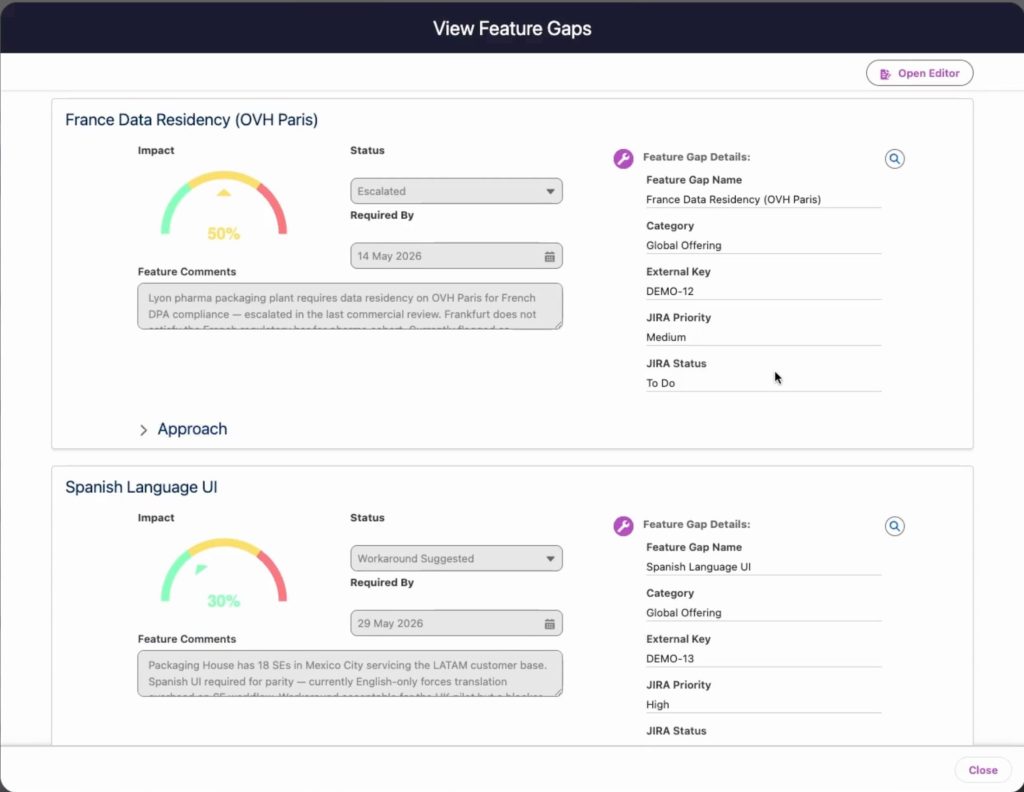Click Feature Gap Name value France Data Residency (OVH Paris)
This screenshot has width=1024, height=792.
(x=733, y=200)
